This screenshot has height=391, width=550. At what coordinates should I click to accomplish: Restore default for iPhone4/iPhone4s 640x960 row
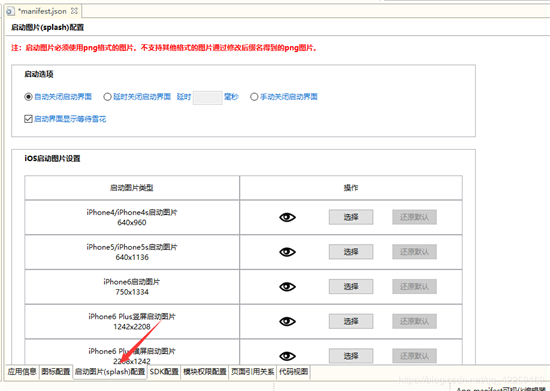click(414, 217)
